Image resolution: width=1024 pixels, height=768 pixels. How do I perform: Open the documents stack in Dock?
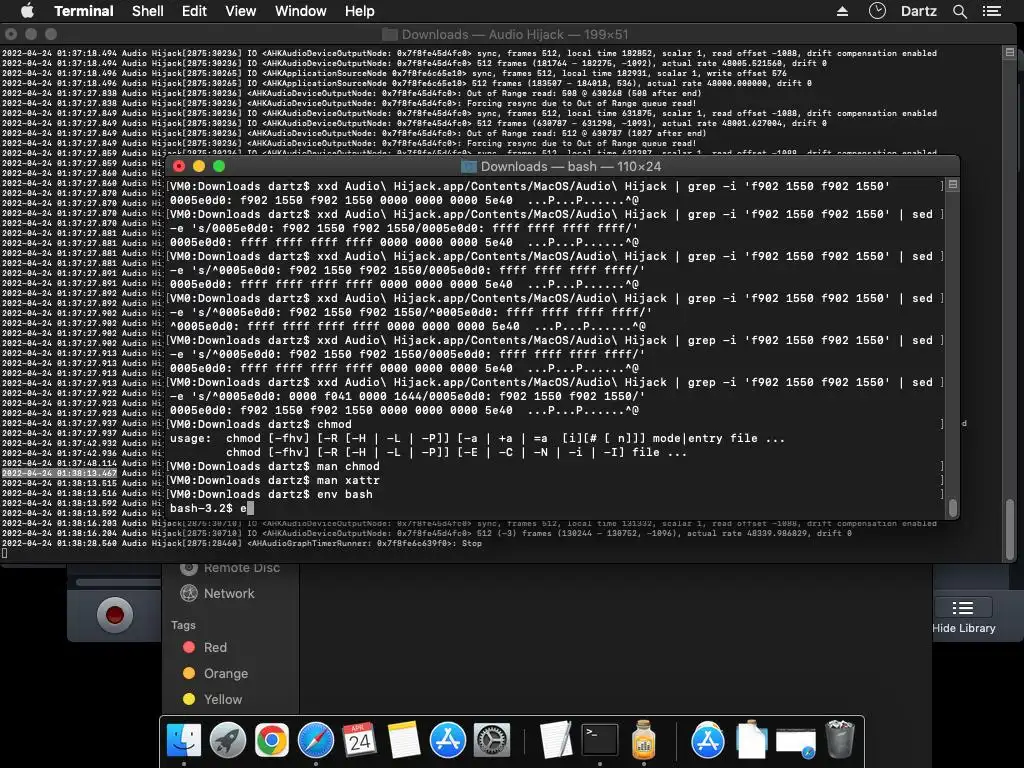(752, 740)
